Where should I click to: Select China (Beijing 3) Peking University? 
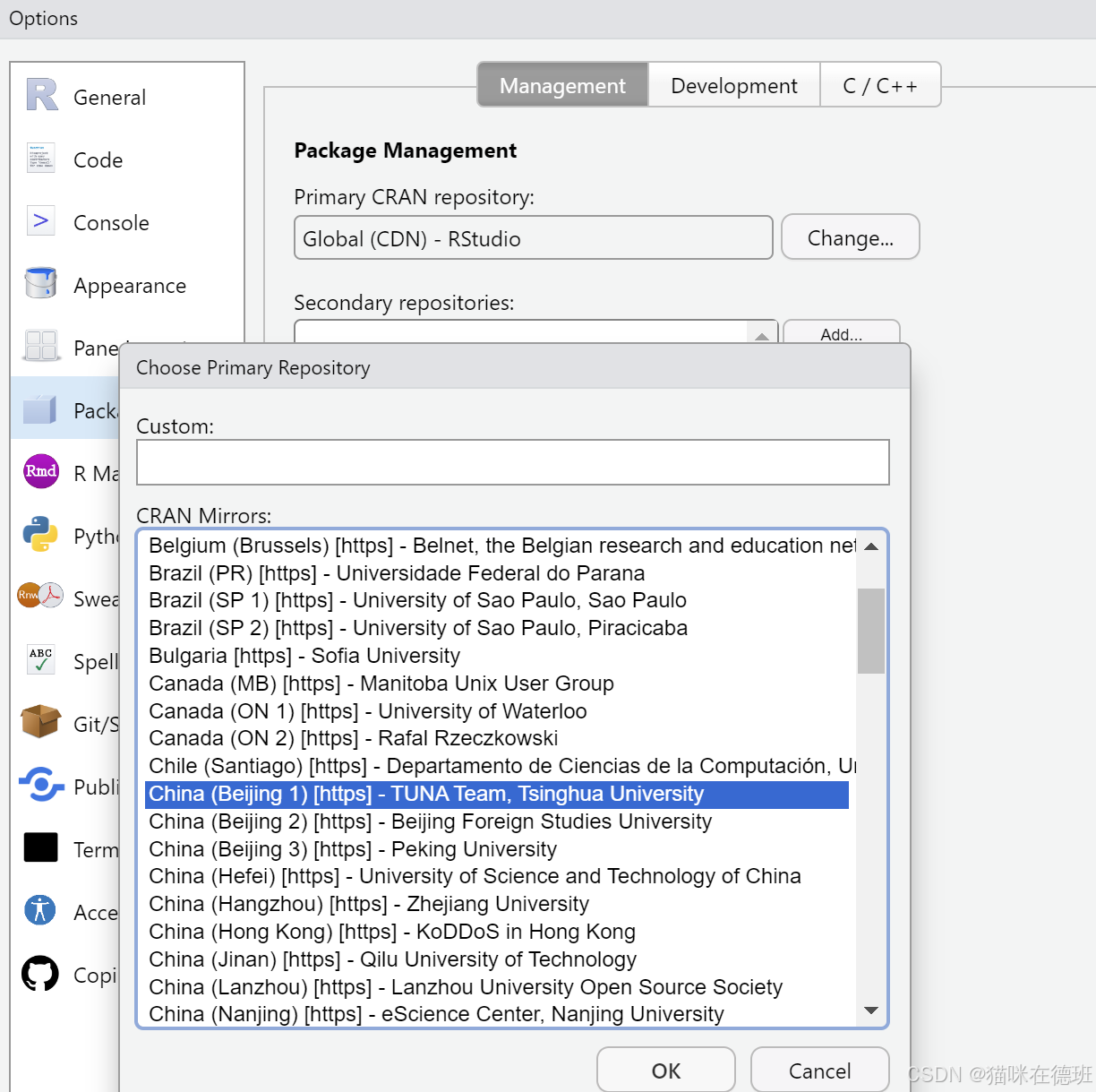497,849
